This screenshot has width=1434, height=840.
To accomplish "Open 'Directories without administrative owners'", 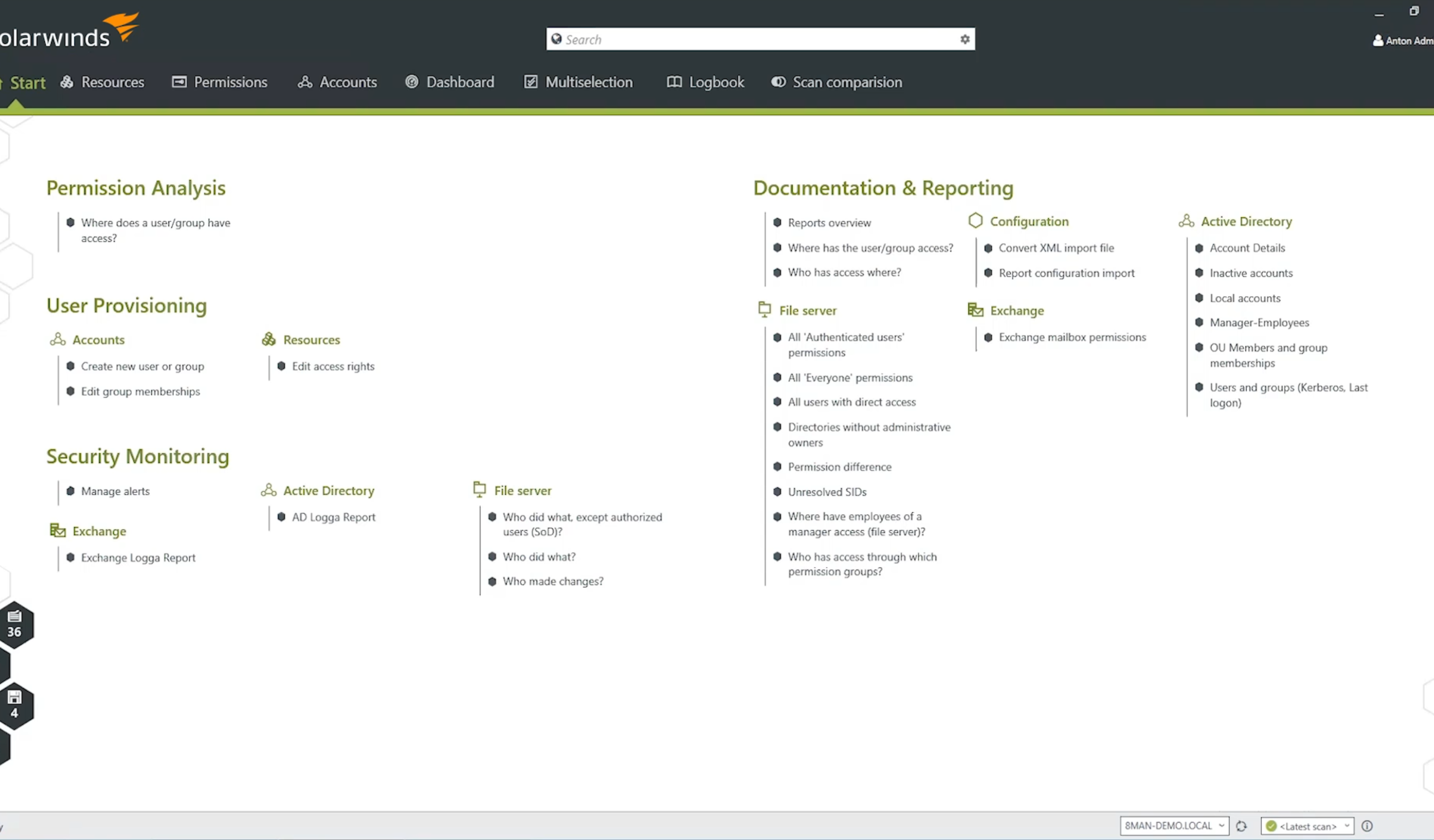I will pyautogui.click(x=869, y=434).
